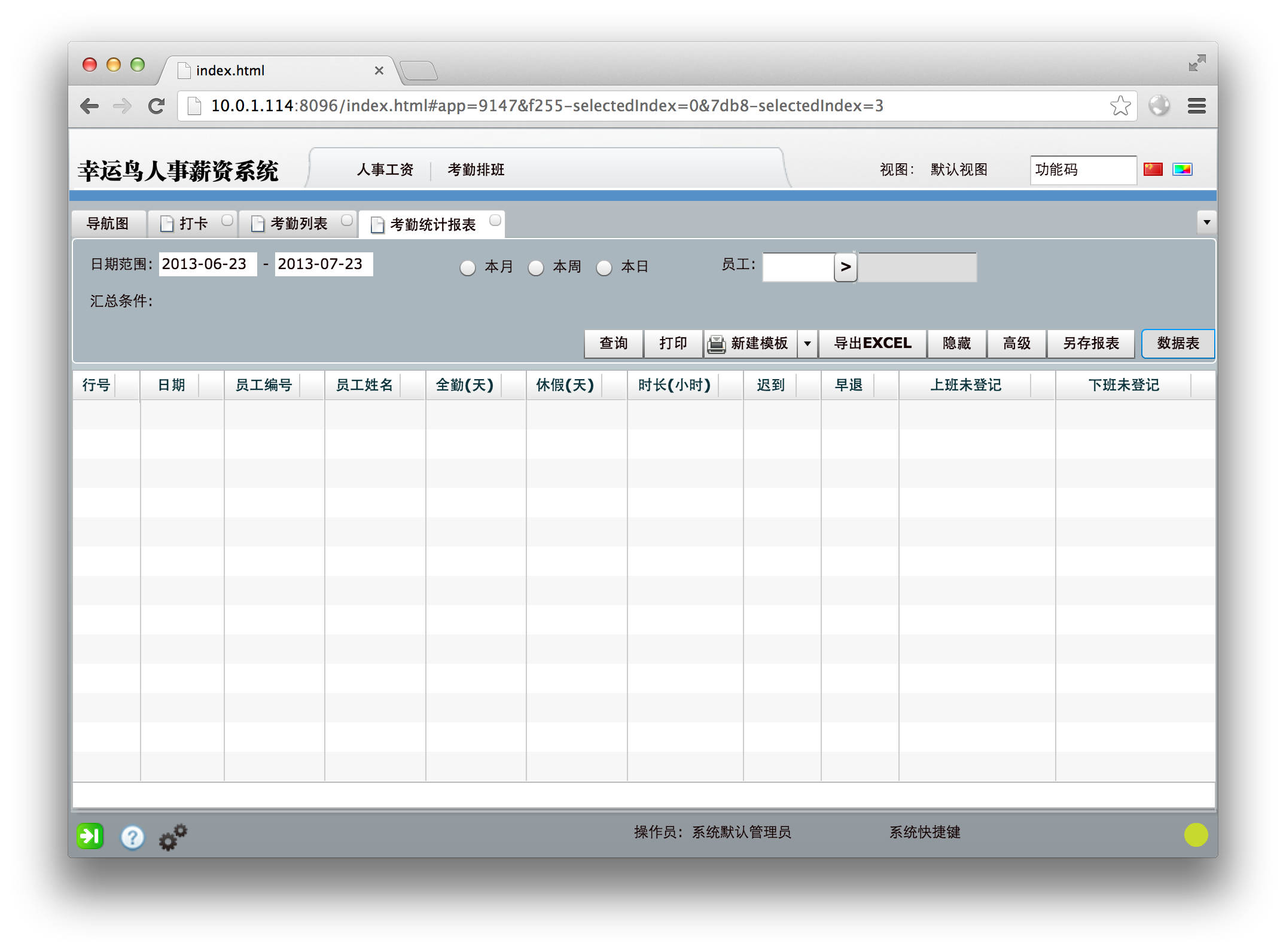Open the color theme icon
This screenshot has height=952, width=1286.
pyautogui.click(x=1183, y=169)
